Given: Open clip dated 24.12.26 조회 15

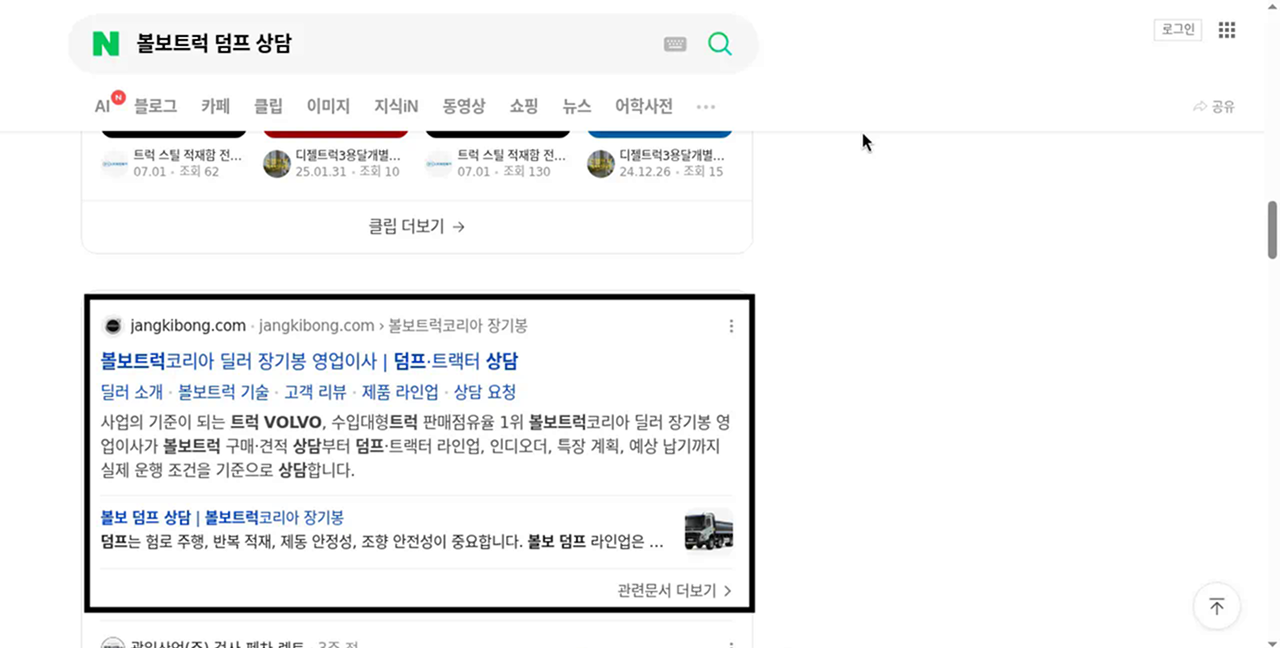Looking at the screenshot, I should coord(672,164).
